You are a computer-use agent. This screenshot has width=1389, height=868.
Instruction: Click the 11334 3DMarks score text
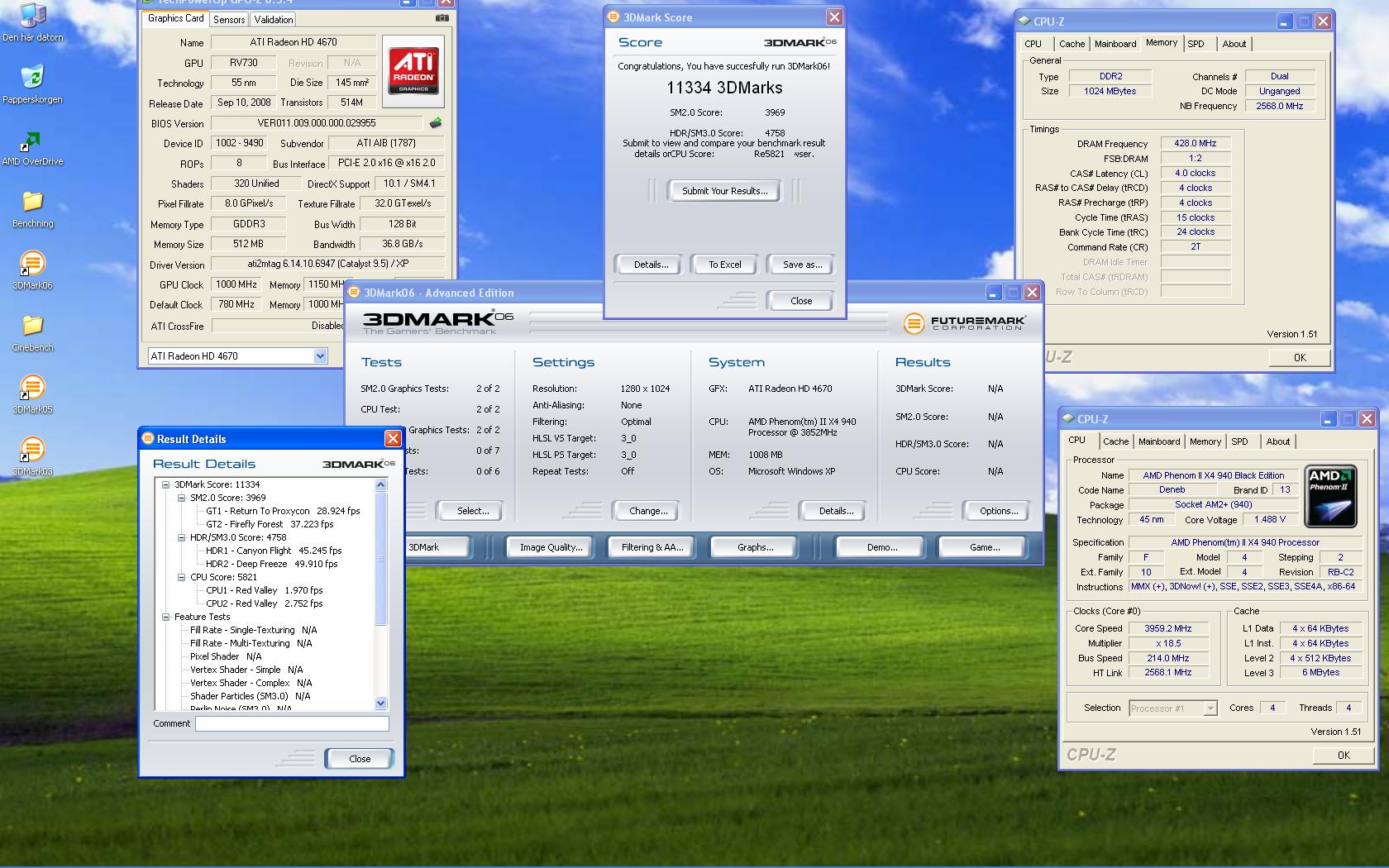[724, 88]
